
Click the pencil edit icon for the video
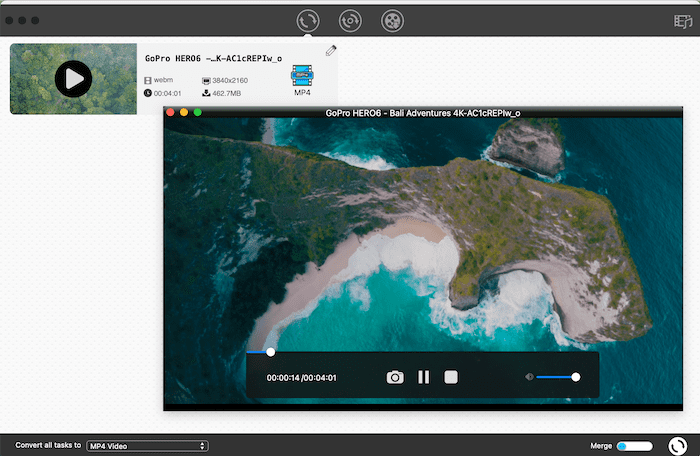[331, 51]
